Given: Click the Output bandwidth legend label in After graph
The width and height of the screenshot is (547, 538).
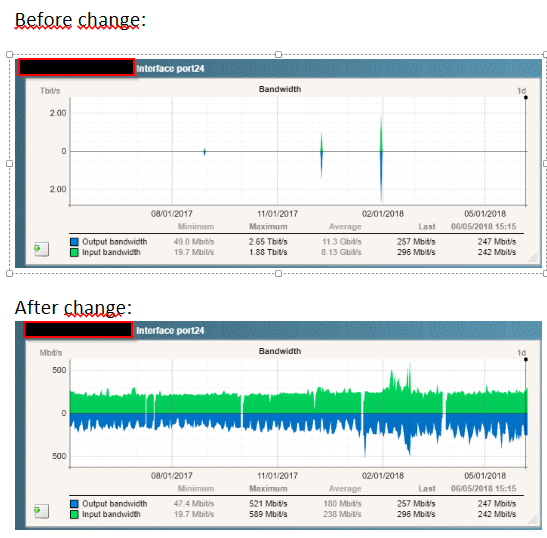Looking at the screenshot, I should [115, 504].
